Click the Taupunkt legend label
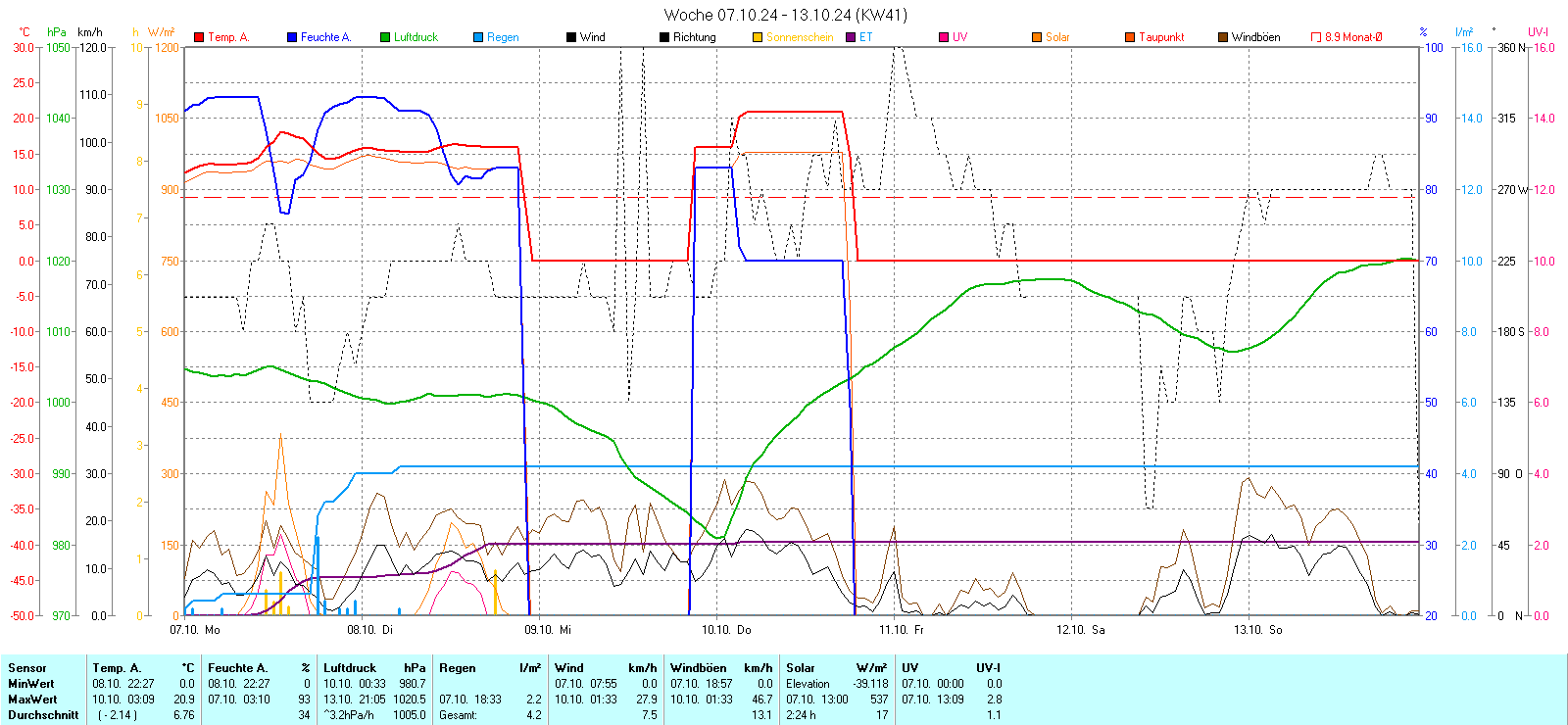 coord(1161,37)
